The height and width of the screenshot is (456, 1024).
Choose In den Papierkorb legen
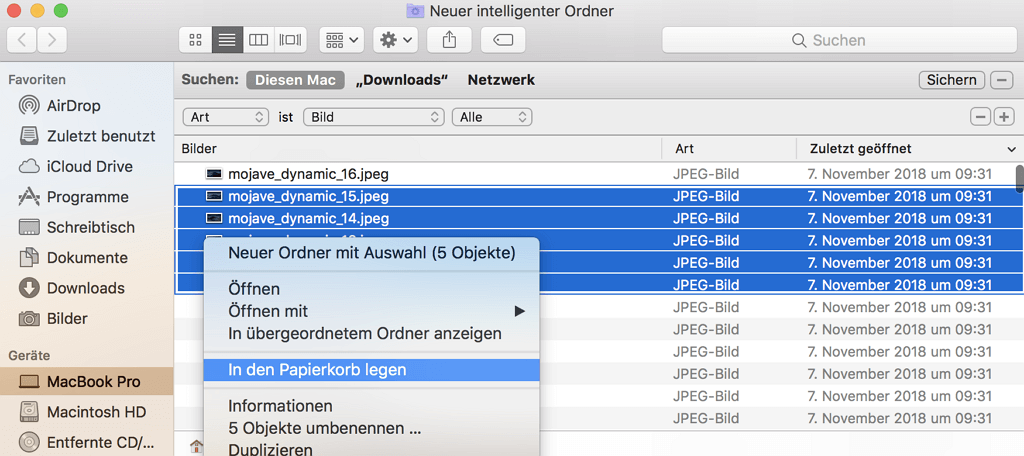point(372,370)
